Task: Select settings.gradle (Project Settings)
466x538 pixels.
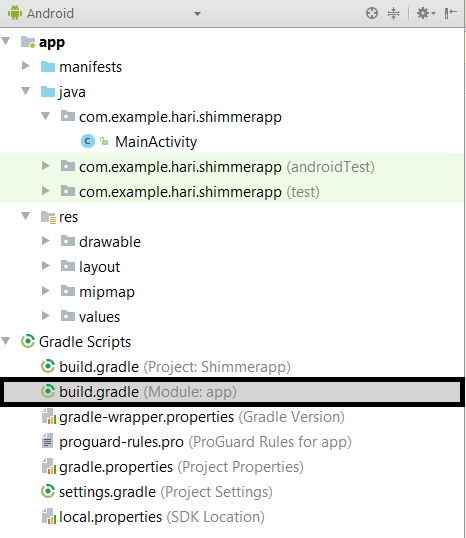Action: pos(157,492)
